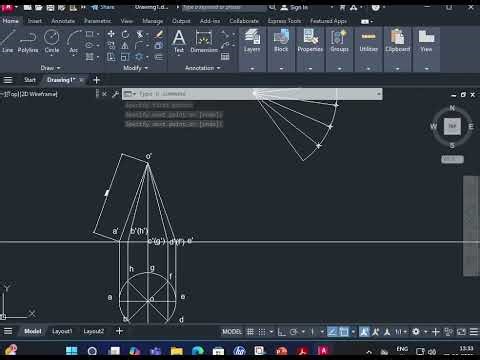
Task: Open the Layers panel button
Action: [252, 41]
